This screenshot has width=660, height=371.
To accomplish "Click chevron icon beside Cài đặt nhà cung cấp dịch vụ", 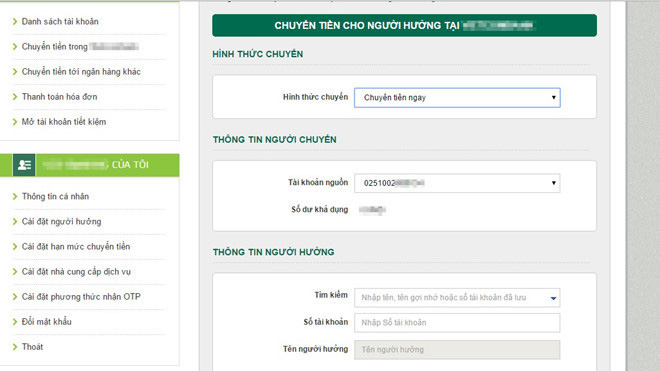I will (x=15, y=272).
